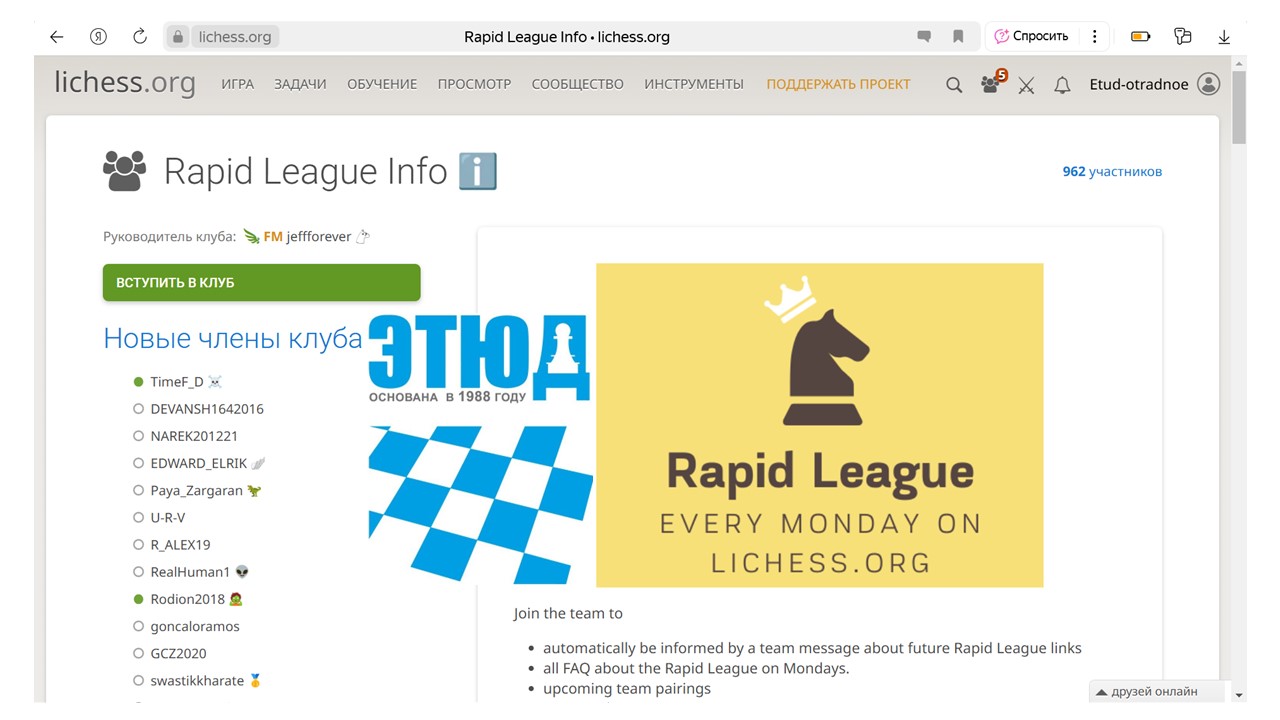Screen dimensions: 1280x720
Task: Click the Спросить assistant button
Action: pyautogui.click(x=1032, y=36)
